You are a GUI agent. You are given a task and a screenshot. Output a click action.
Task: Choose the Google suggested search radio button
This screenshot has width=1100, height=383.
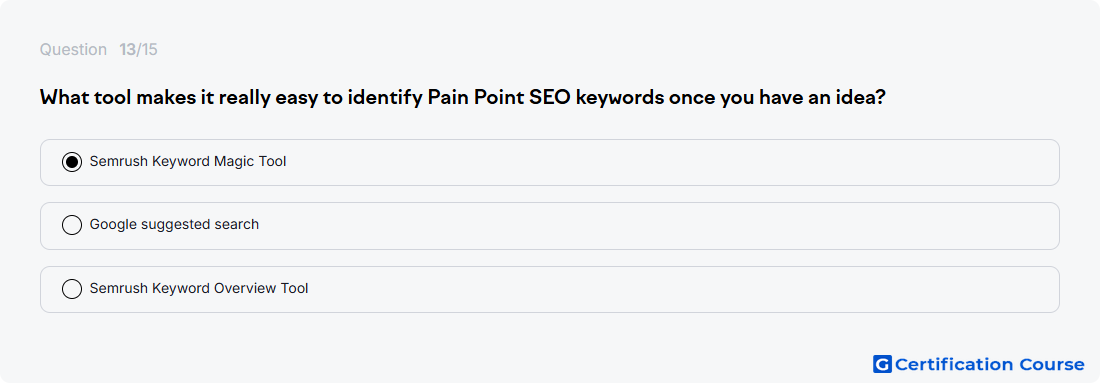tap(72, 225)
